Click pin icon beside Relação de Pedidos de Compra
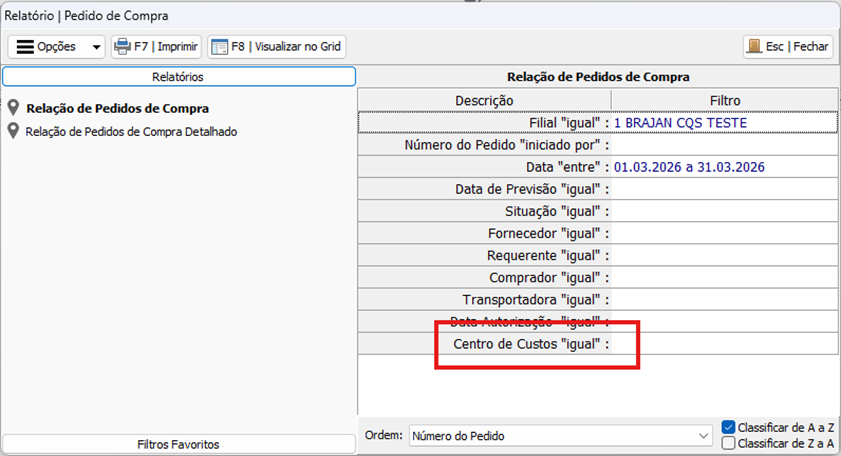 14,108
